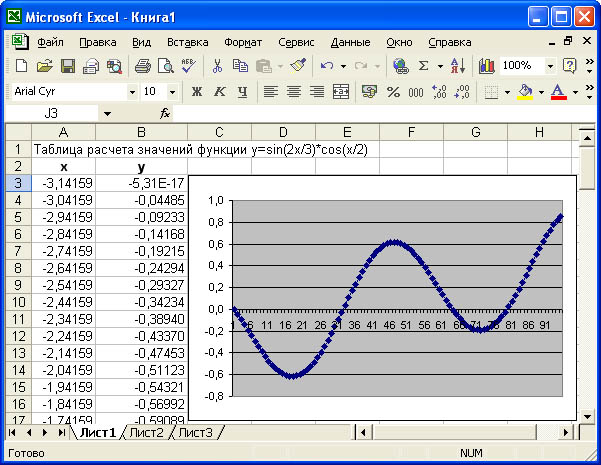
Task: Increase decimal places icon
Action: [439, 92]
